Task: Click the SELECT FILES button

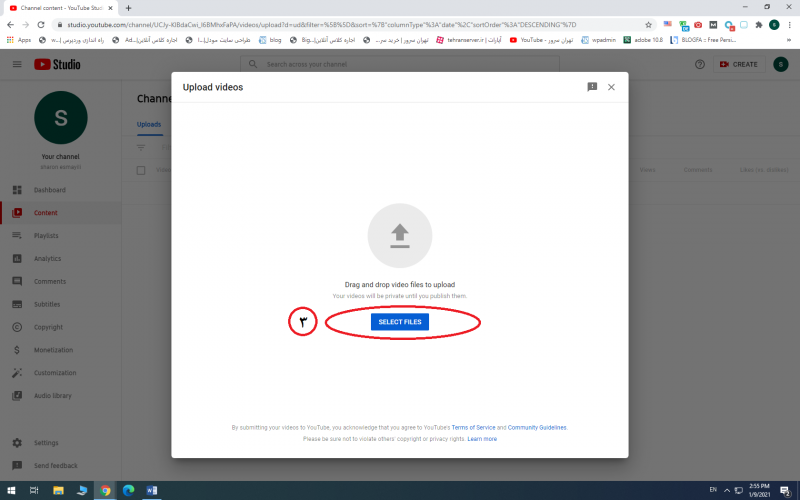Action: click(x=399, y=322)
